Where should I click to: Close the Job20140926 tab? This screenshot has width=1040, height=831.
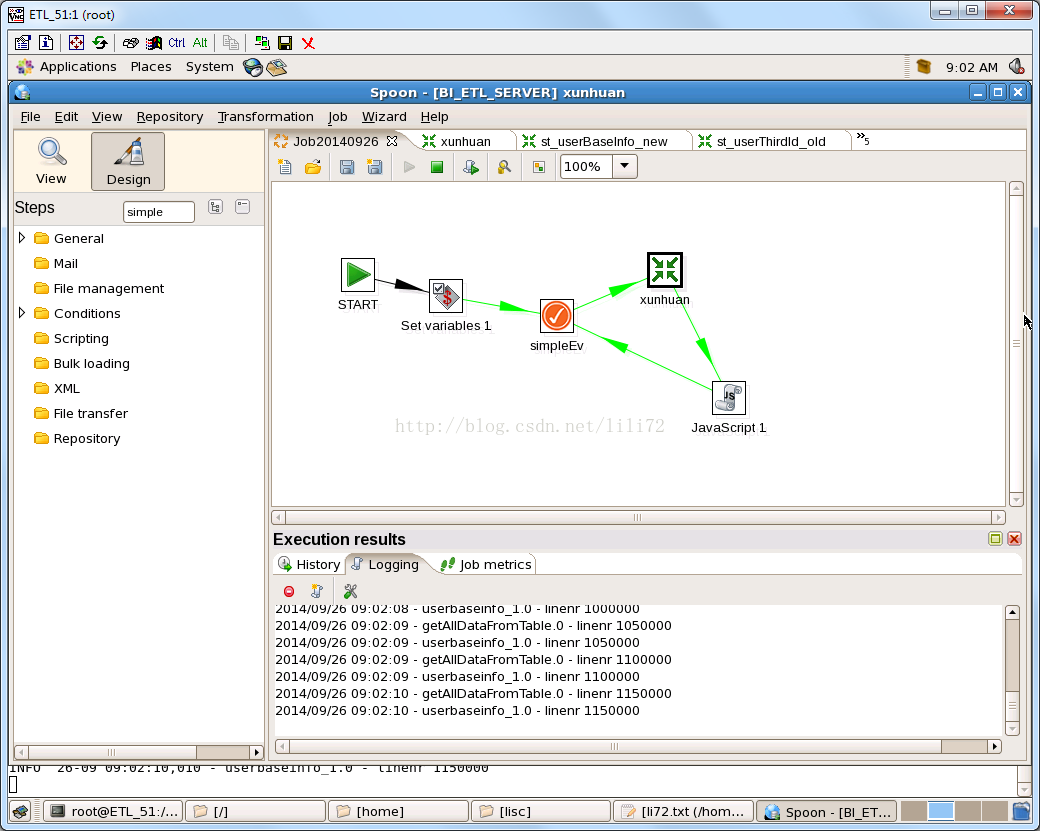coord(392,141)
